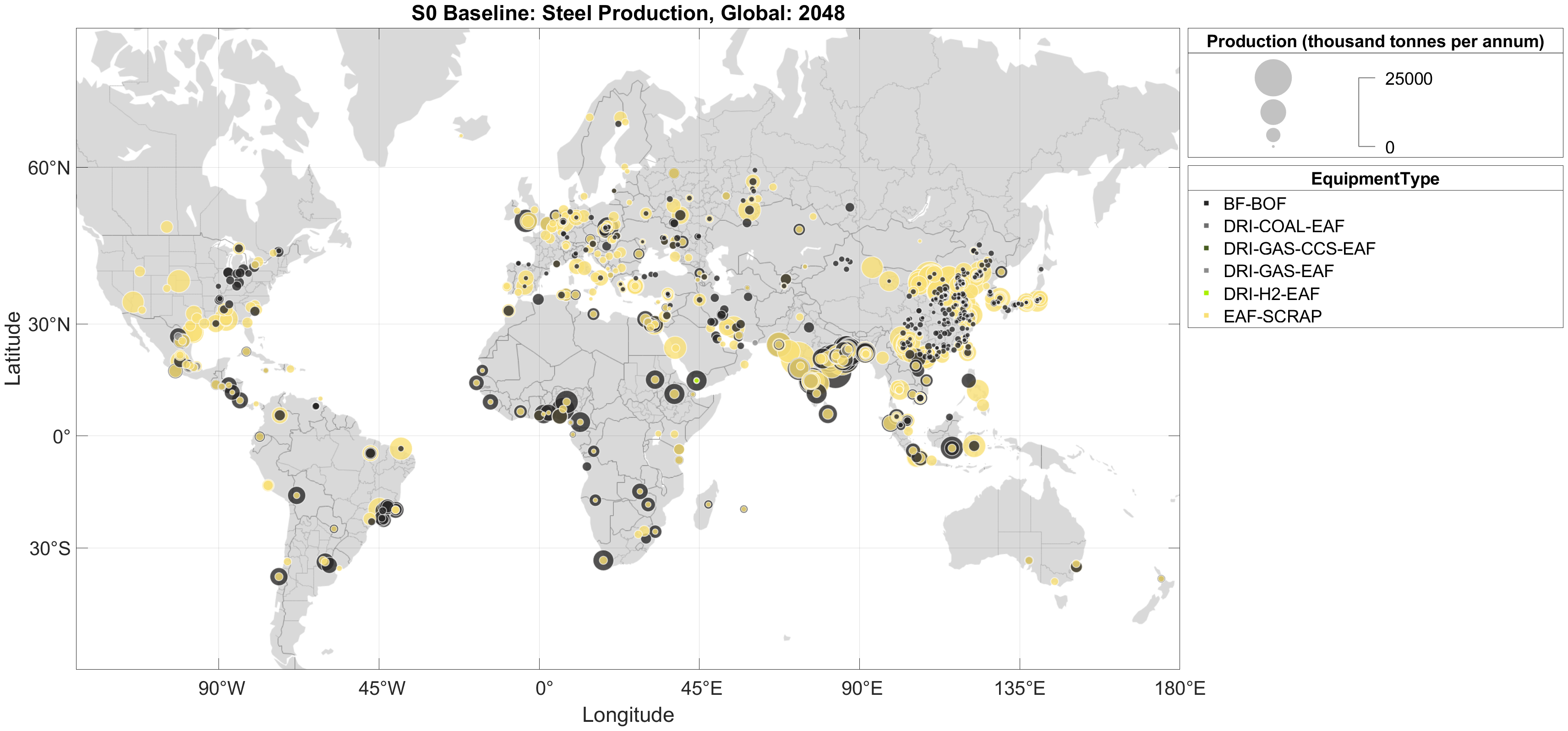Click the 45°W longitude tick label
Image resolution: width=1568 pixels, height=731 pixels.
coord(381,688)
